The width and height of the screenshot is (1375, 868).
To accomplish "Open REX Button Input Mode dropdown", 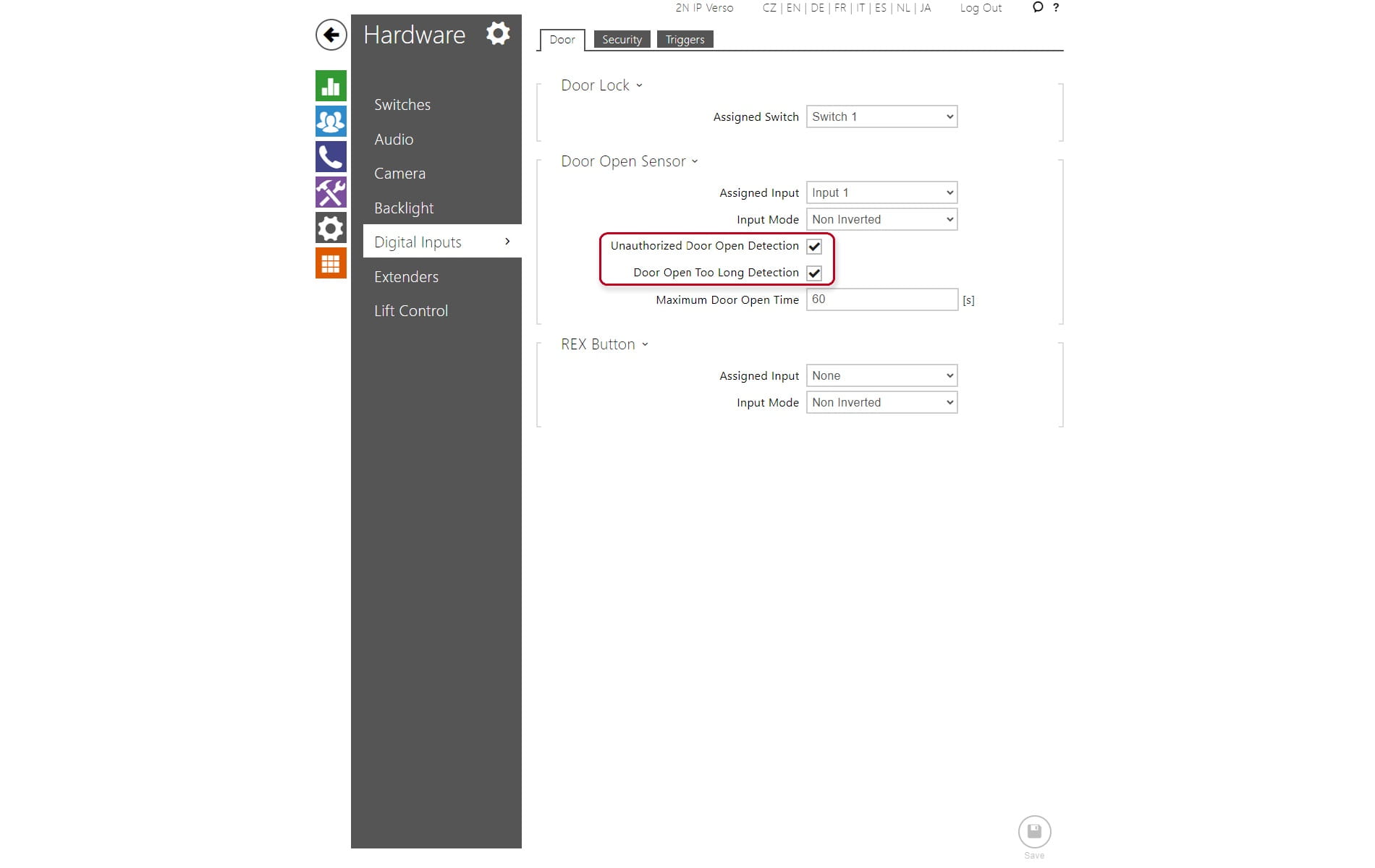I will click(x=881, y=402).
